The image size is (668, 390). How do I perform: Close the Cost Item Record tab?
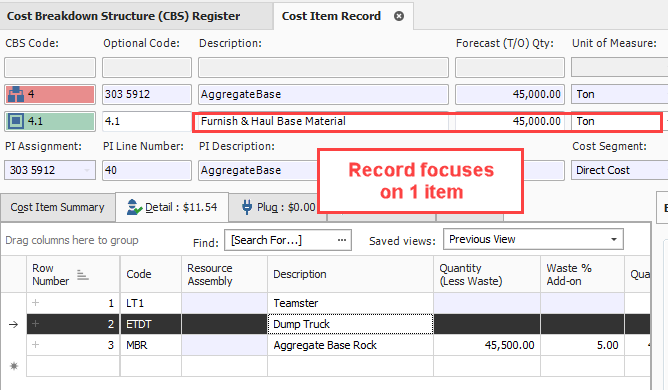pyautogui.click(x=399, y=16)
